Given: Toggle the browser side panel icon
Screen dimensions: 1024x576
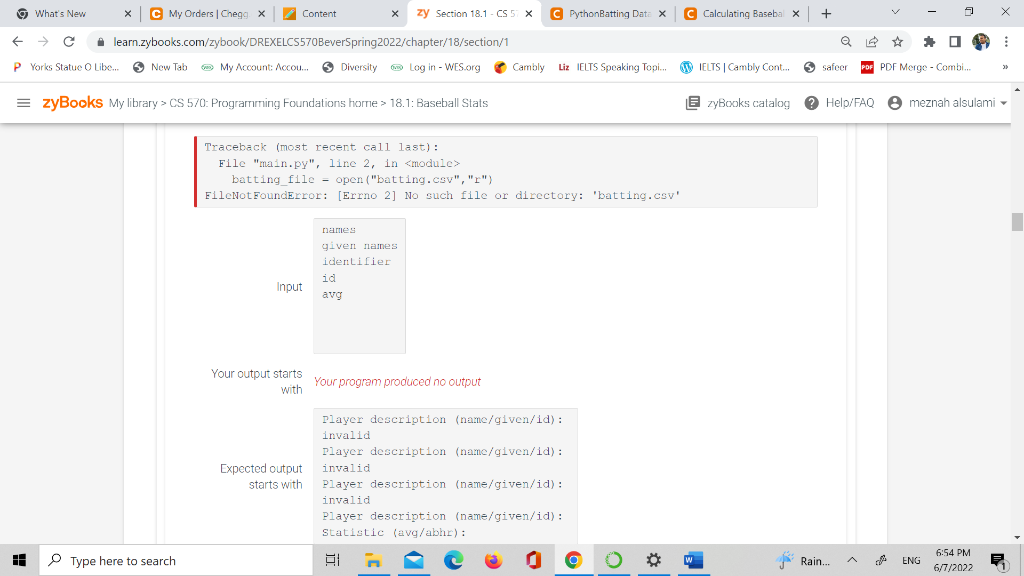Looking at the screenshot, I should [955, 42].
